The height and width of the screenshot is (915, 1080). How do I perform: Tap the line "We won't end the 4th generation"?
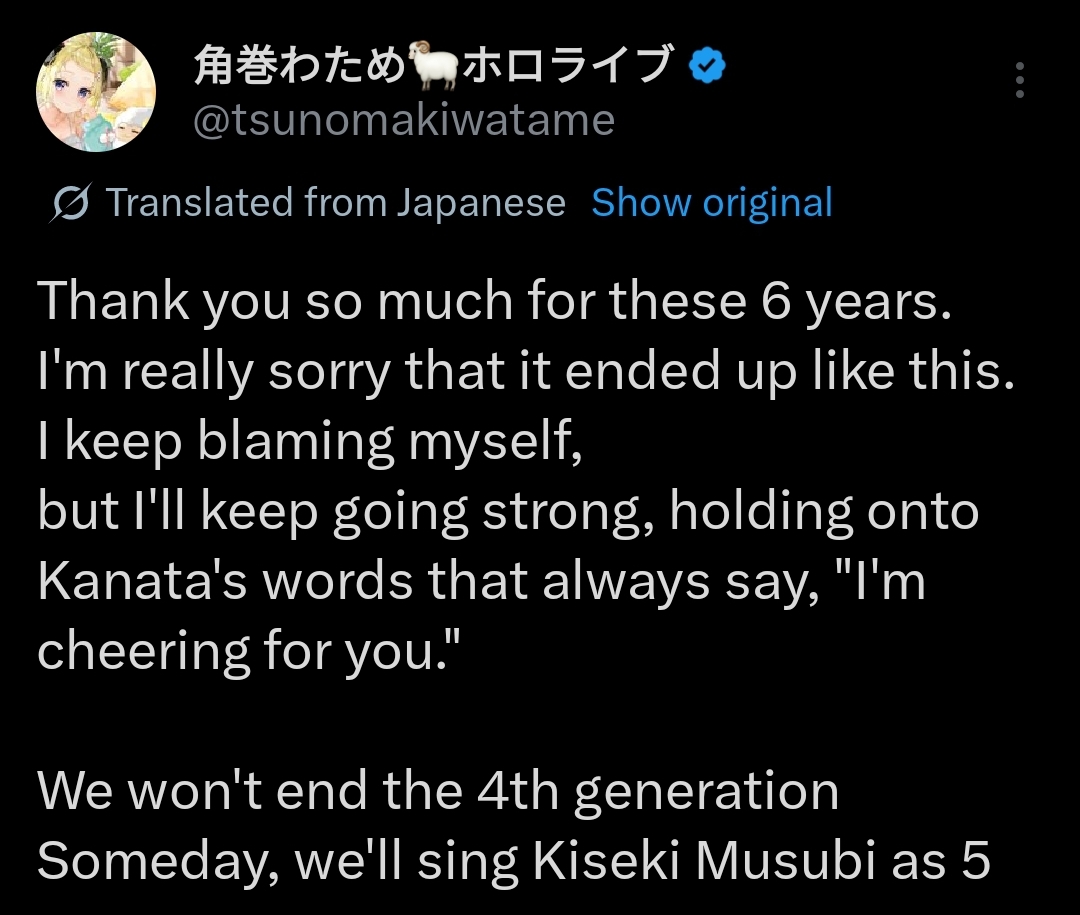pos(438,792)
